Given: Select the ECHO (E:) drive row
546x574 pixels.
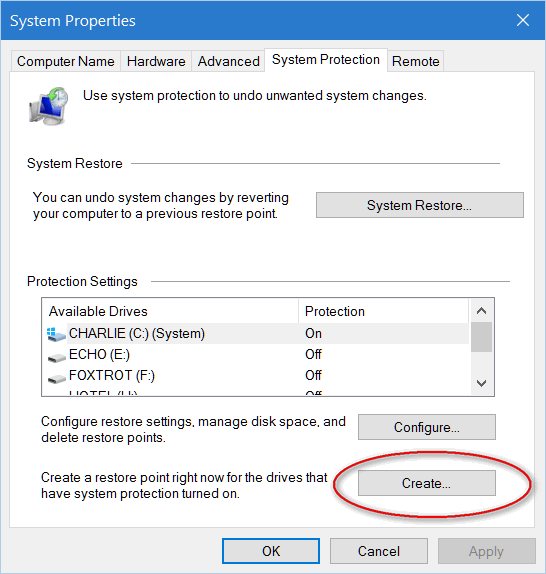Looking at the screenshot, I should pyautogui.click(x=256, y=354).
